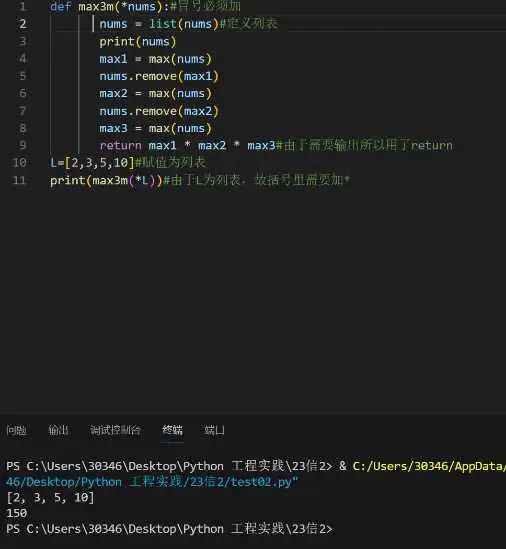Click line number 11 in gutter

tap(19, 180)
